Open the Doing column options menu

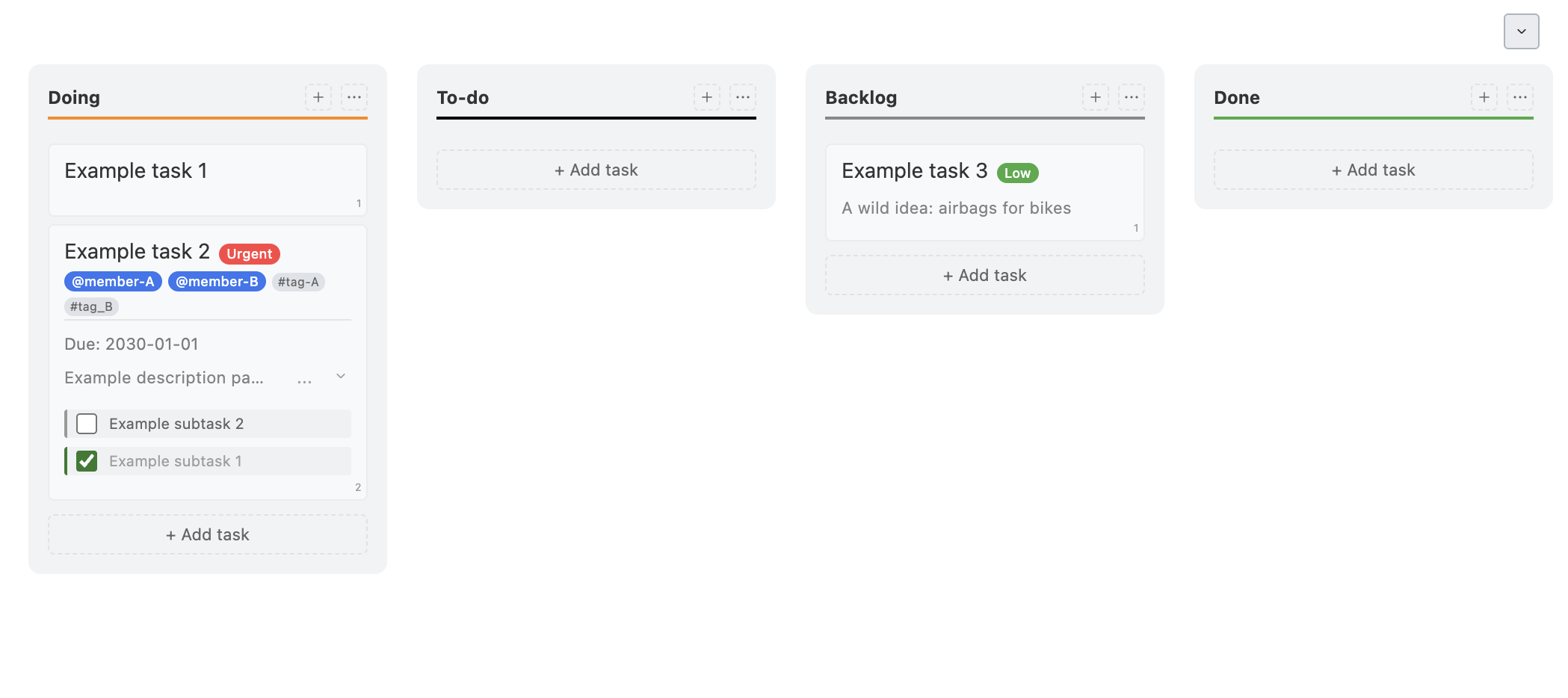(x=354, y=97)
